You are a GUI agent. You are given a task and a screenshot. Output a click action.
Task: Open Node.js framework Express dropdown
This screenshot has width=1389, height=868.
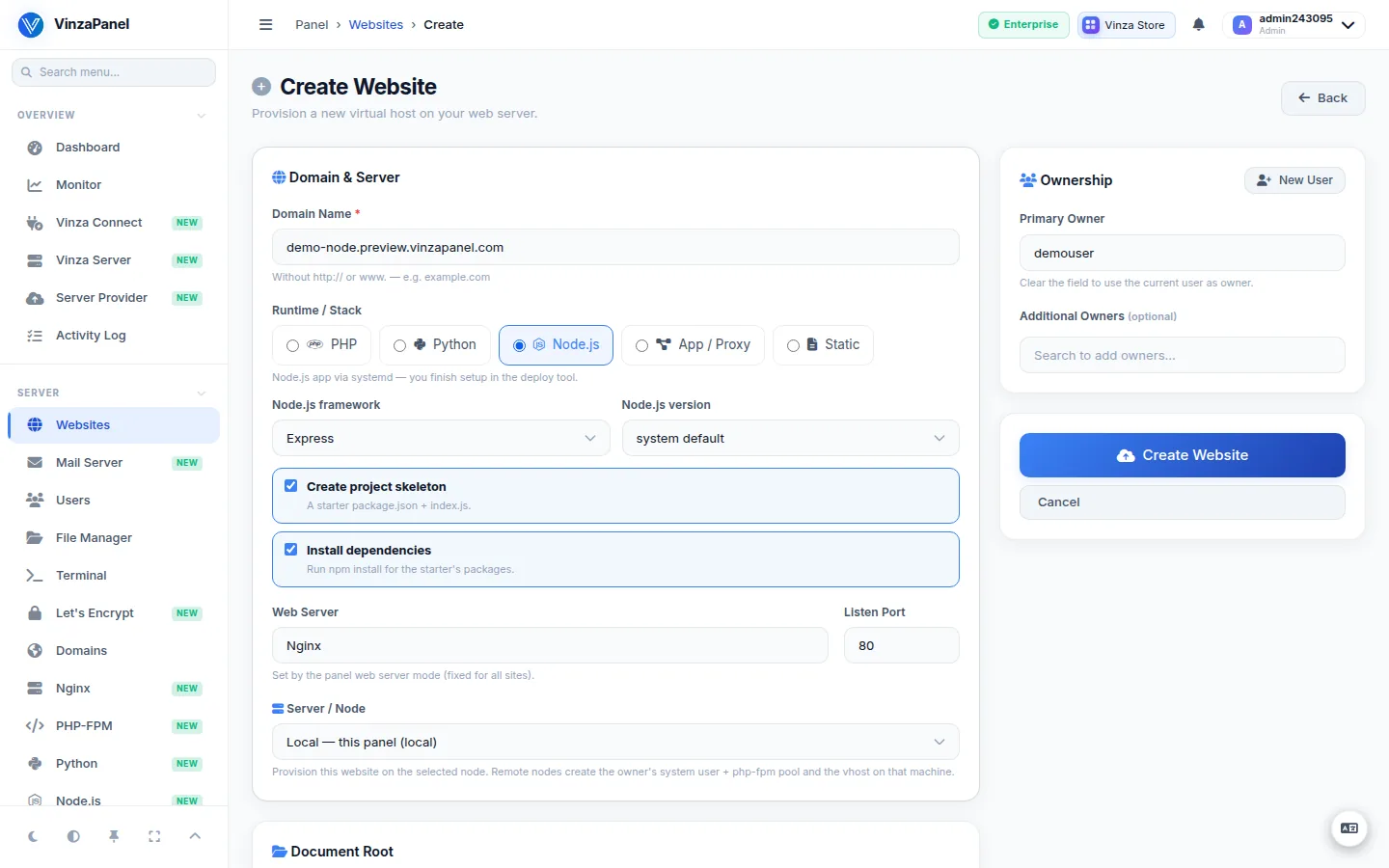click(441, 438)
